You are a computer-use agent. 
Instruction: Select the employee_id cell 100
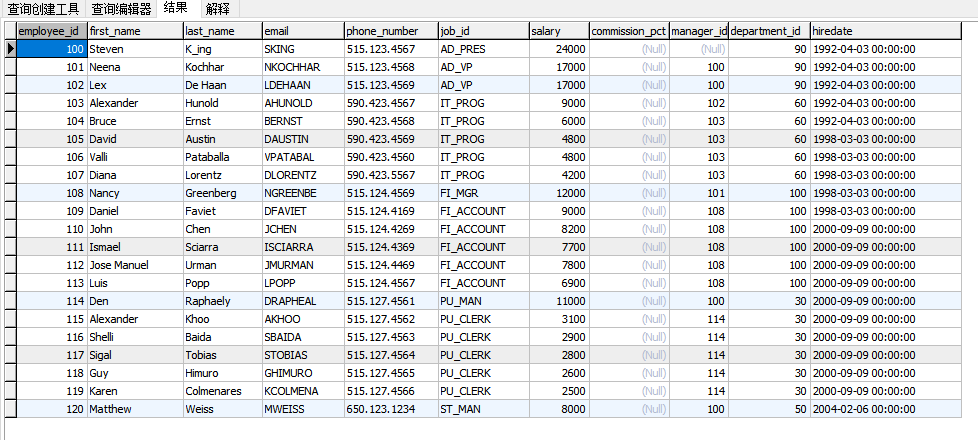tap(52, 49)
